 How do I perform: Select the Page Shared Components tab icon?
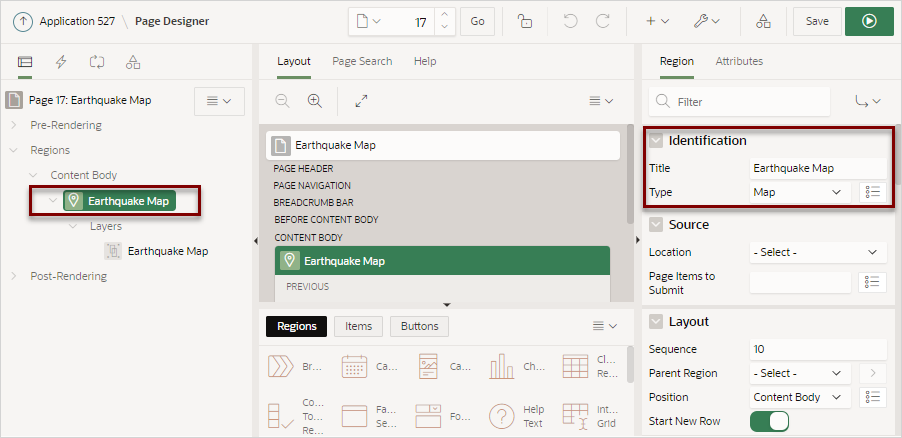point(133,62)
